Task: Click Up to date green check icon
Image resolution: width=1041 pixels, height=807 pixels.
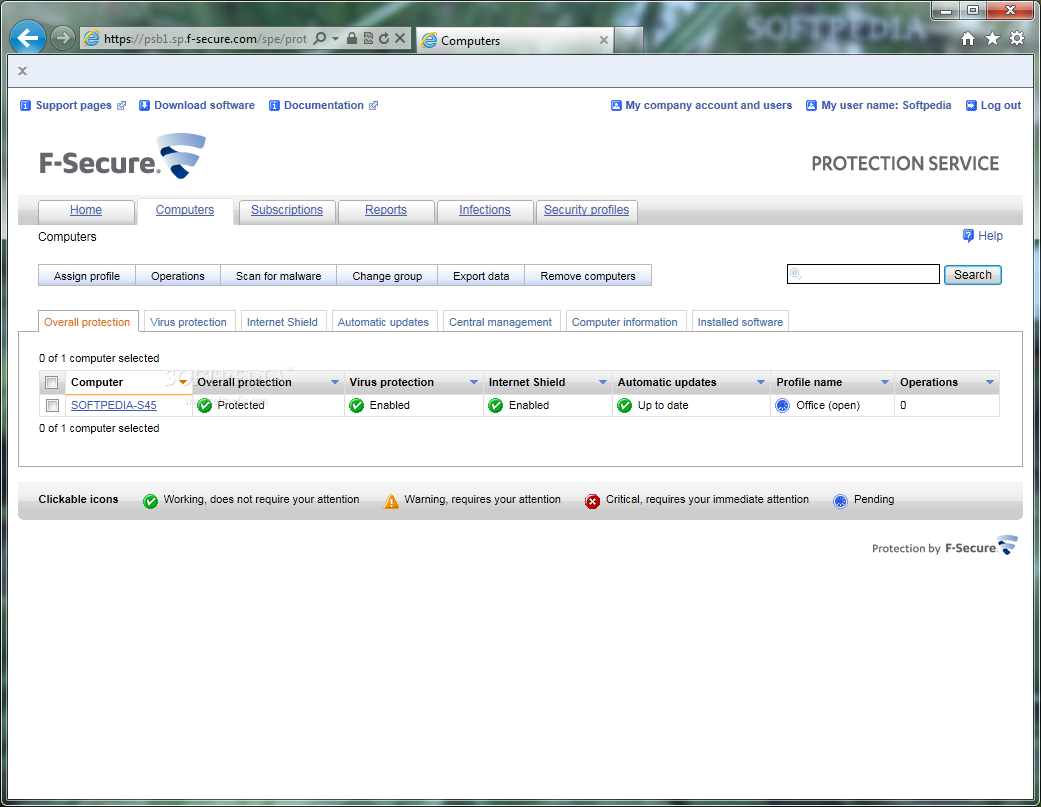Action: click(x=625, y=405)
